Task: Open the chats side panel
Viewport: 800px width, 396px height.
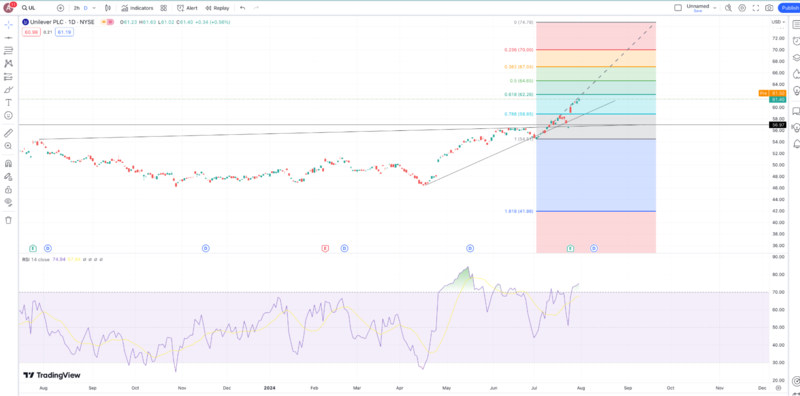Action: coord(796,111)
